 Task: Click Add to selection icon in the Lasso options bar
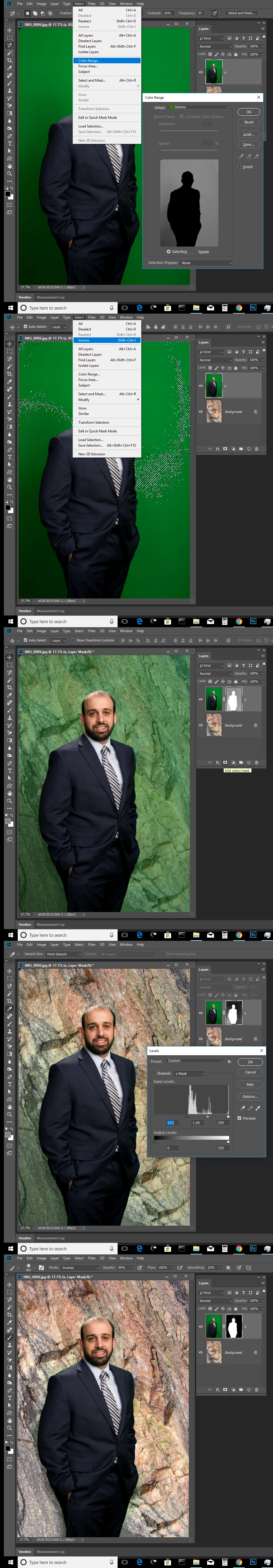(x=35, y=13)
